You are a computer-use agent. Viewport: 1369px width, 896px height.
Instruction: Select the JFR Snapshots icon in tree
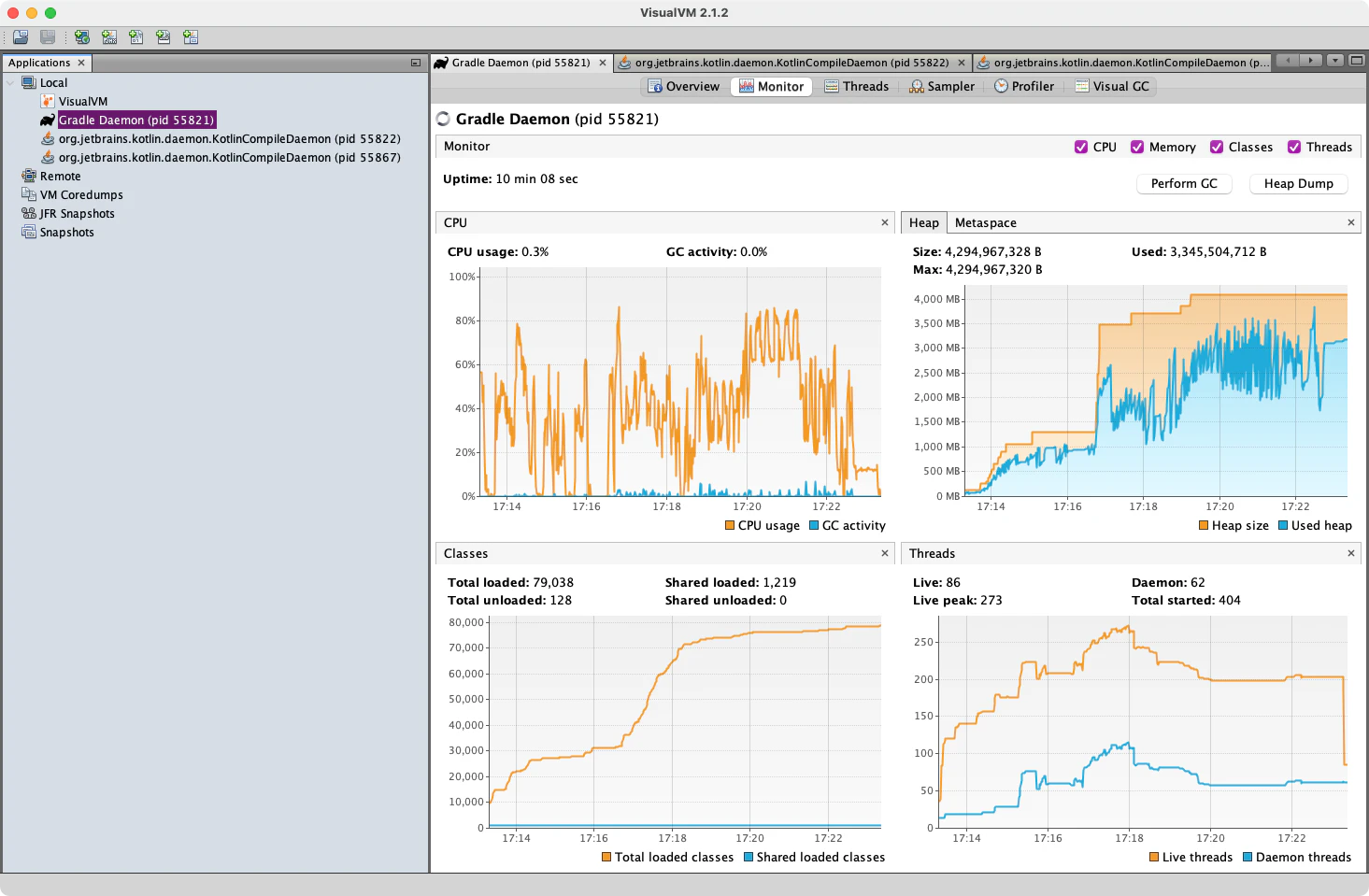click(x=29, y=213)
